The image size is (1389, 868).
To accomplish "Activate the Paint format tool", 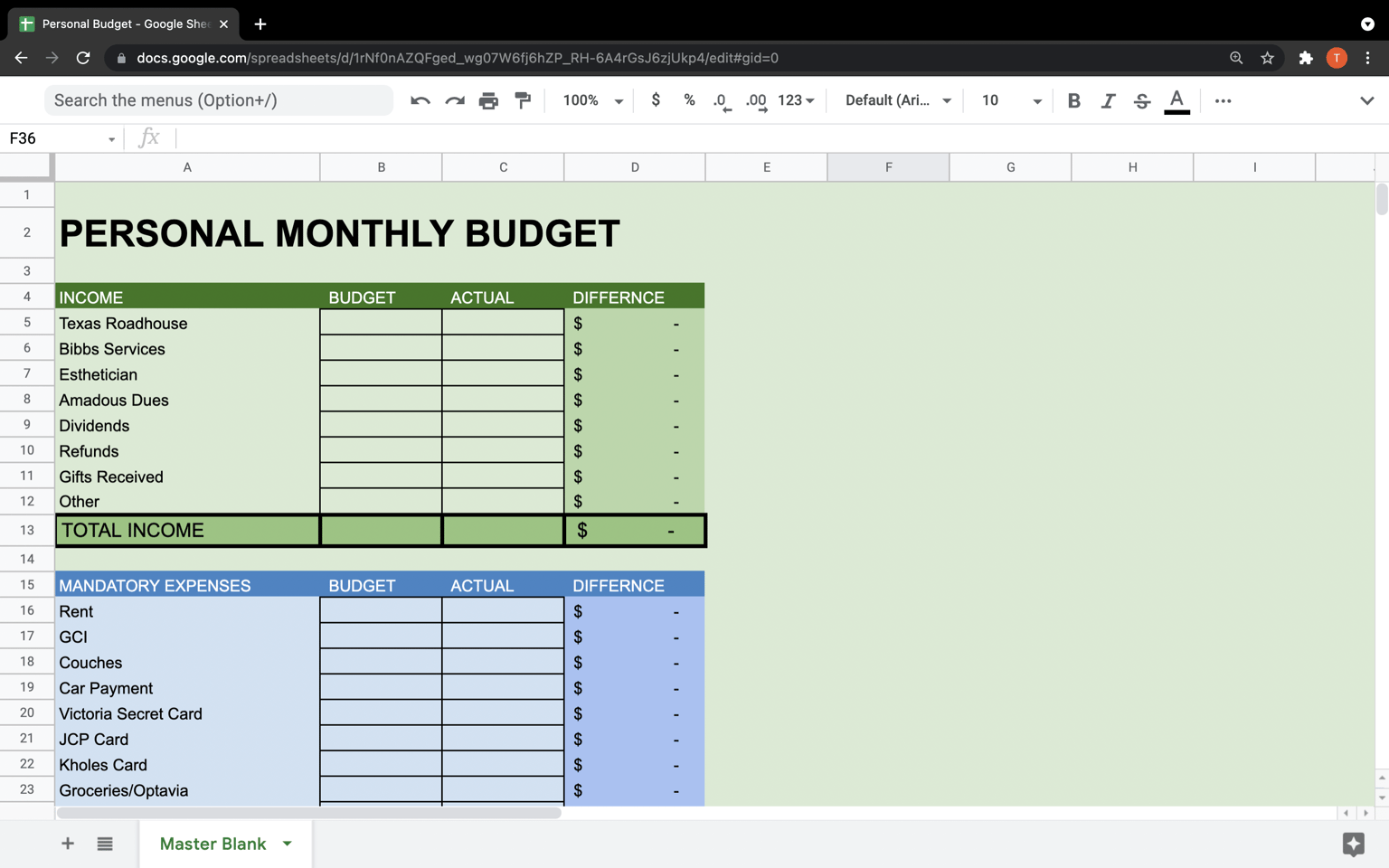I will (523, 100).
